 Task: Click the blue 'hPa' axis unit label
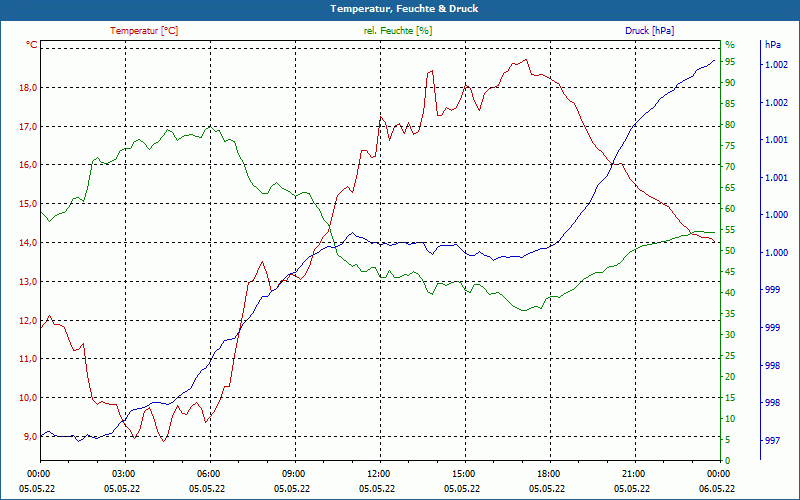click(772, 45)
